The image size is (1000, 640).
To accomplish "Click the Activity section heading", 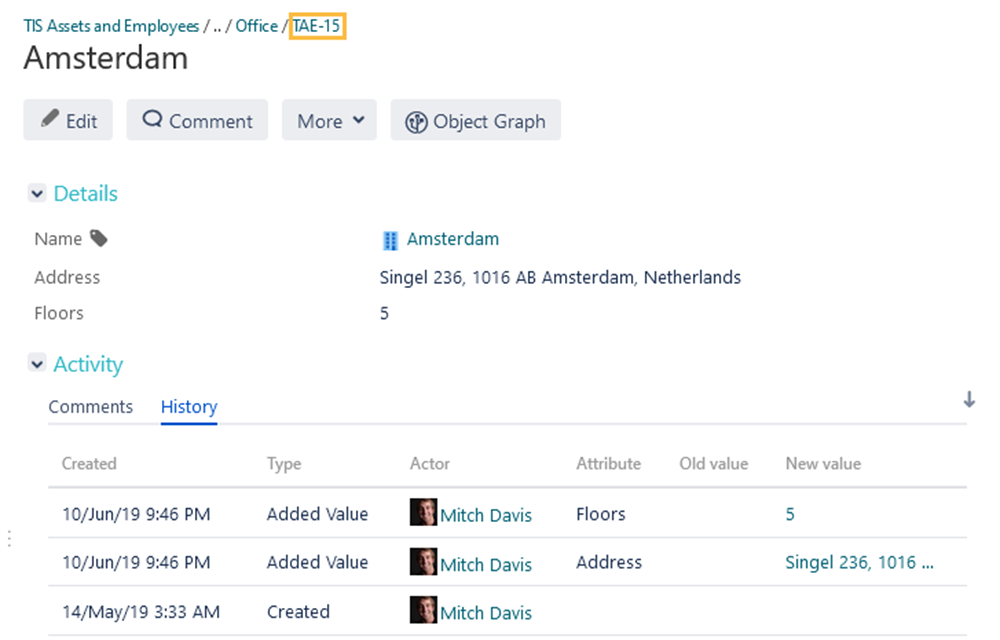I will (88, 364).
